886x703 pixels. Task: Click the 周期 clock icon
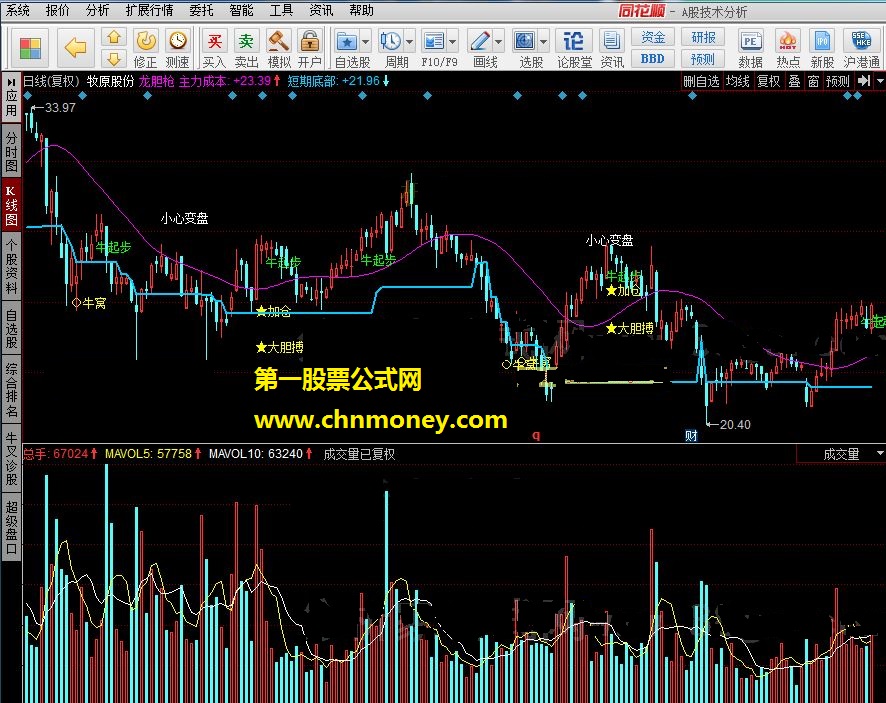point(390,41)
